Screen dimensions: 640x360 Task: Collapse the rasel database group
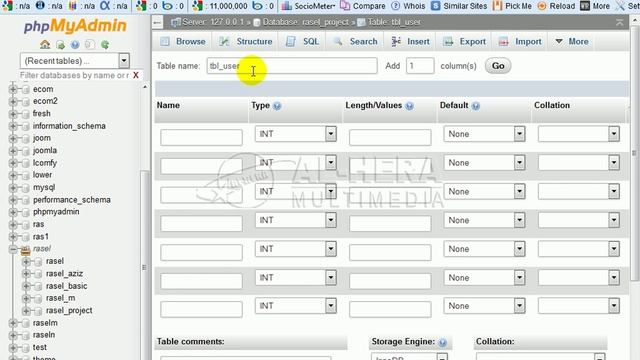point(13,249)
